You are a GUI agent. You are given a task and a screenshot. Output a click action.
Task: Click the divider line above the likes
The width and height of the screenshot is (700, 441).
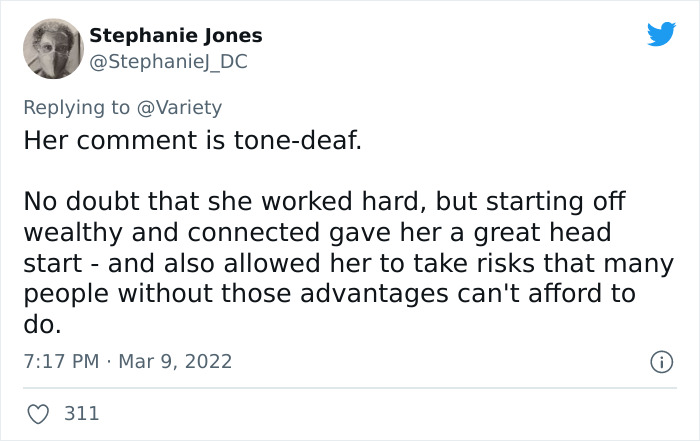click(x=350, y=388)
